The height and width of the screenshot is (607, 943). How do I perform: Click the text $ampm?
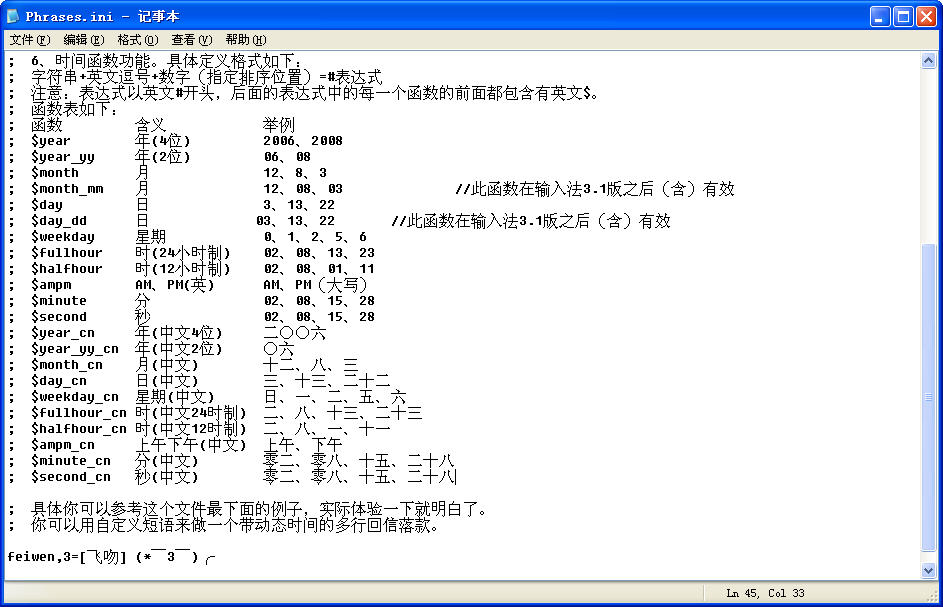coord(51,285)
